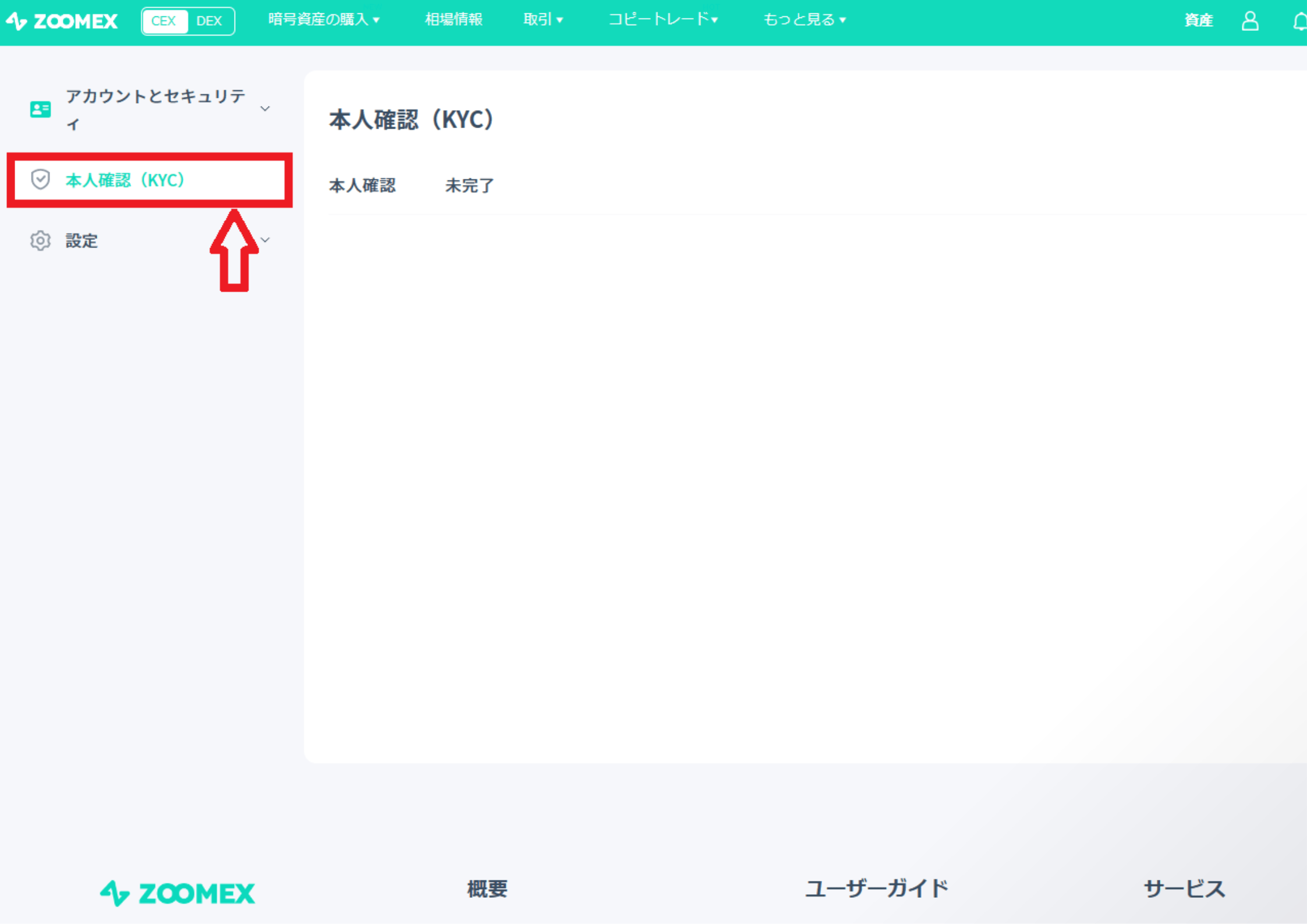Click the 未完了 status text

pos(469,184)
